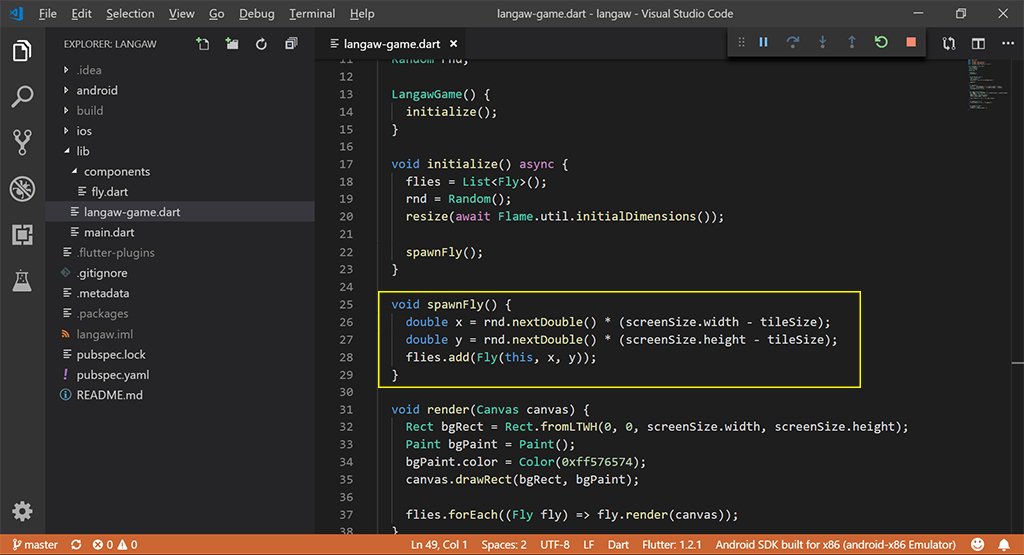Toggle the split editor layout
The image size is (1024, 555).
point(978,44)
